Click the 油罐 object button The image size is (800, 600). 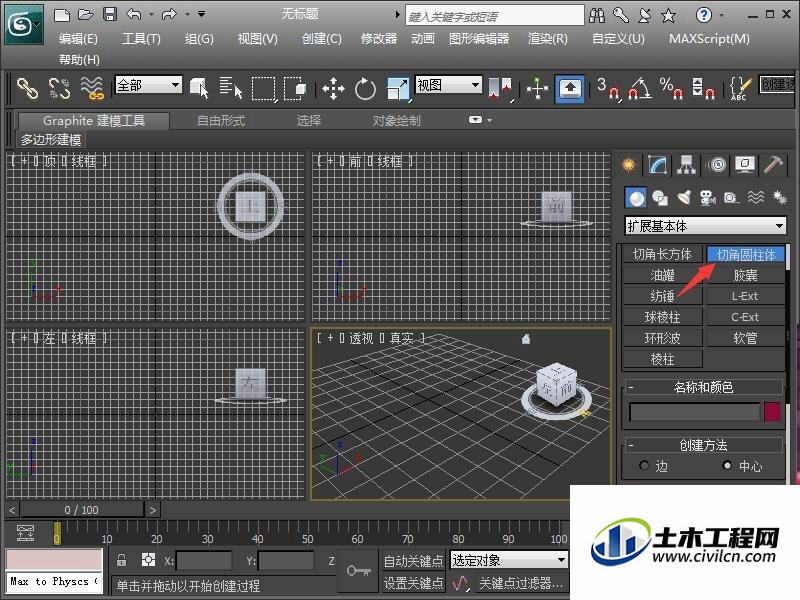coord(663,276)
